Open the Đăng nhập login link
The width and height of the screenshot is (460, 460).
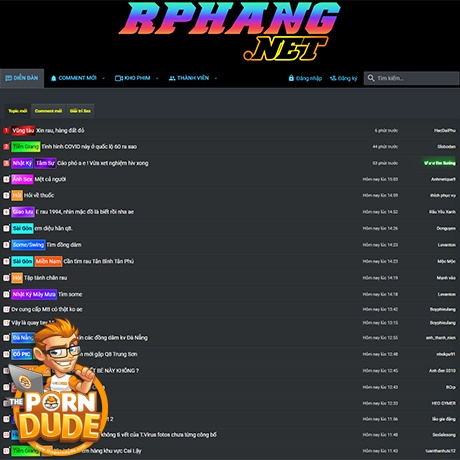(309, 78)
